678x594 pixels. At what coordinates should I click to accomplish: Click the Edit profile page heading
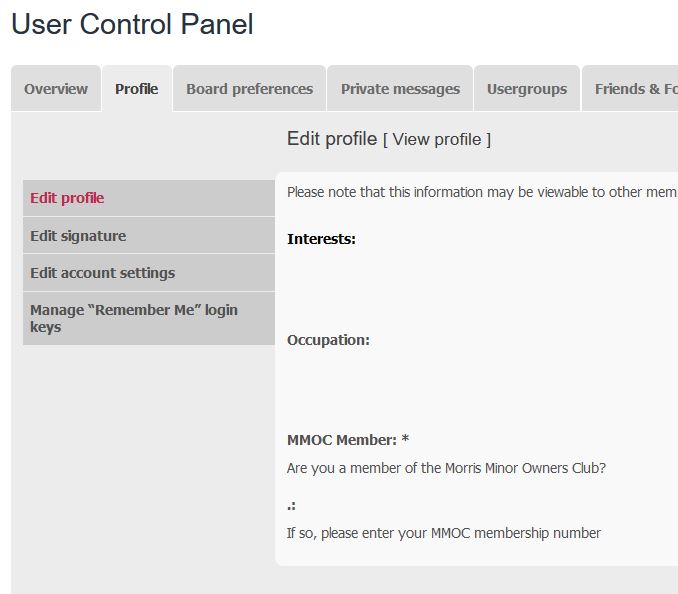[x=332, y=139]
